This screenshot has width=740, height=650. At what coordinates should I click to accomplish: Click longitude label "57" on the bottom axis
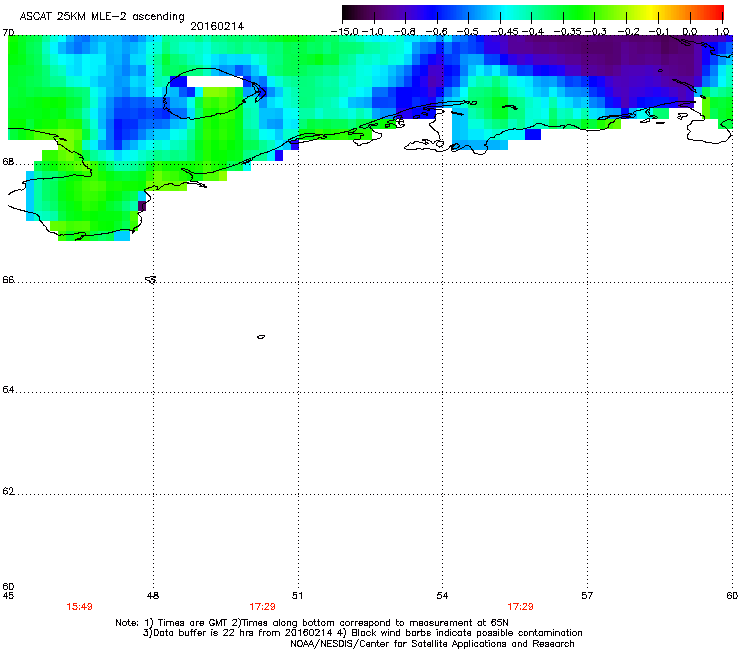(587, 596)
